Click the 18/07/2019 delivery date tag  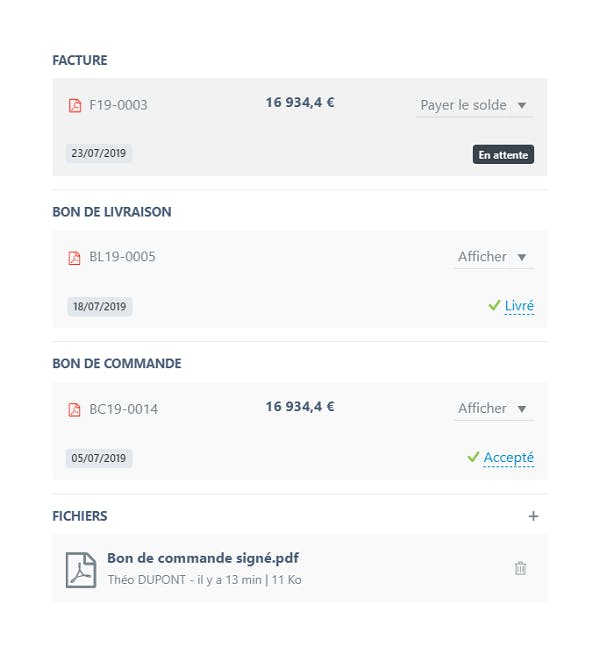coord(100,306)
